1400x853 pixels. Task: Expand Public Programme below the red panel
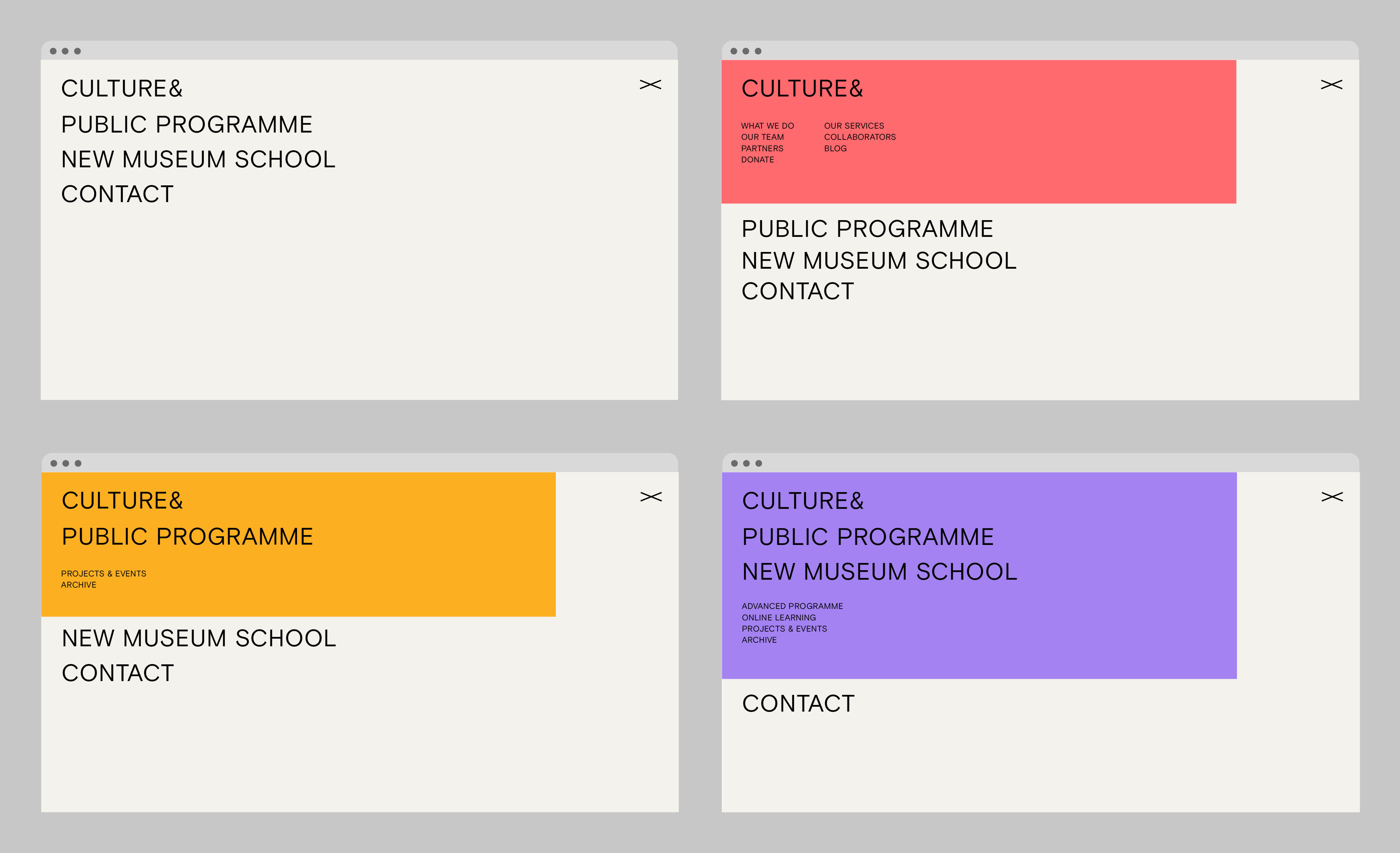(x=867, y=229)
